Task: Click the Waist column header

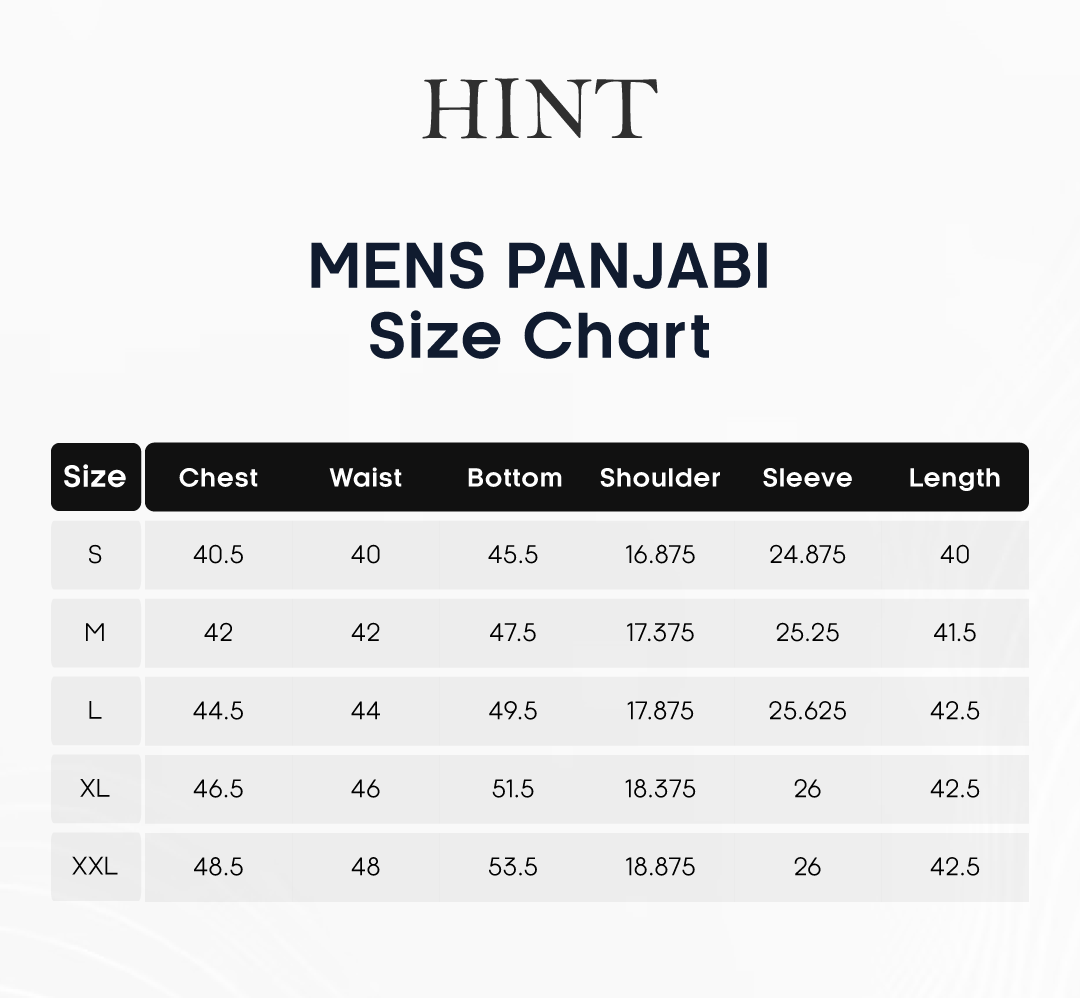Action: click(x=366, y=477)
